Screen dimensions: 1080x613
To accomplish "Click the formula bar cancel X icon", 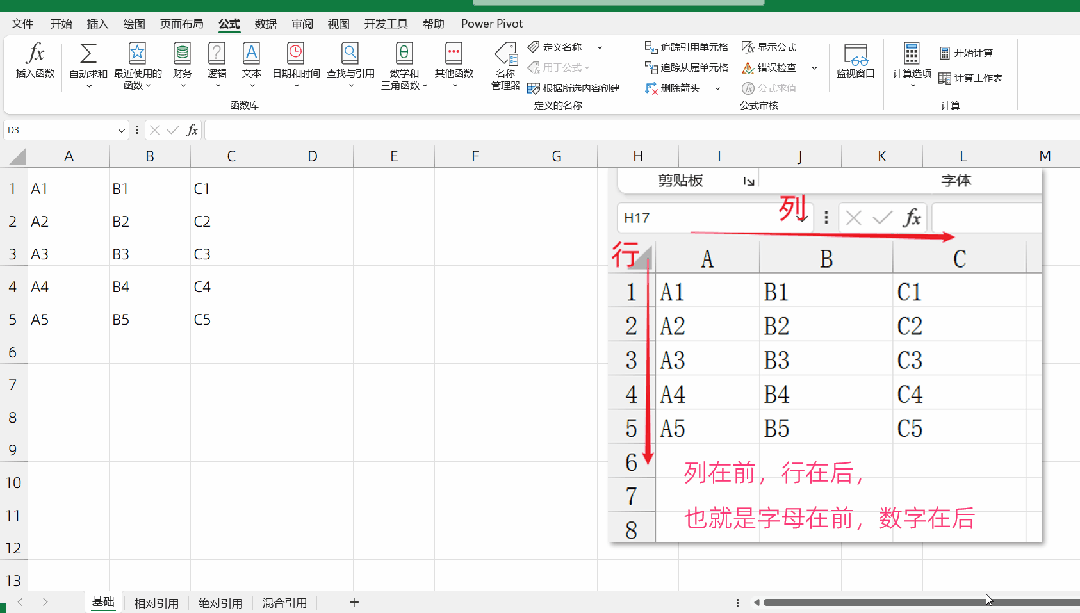I will (x=155, y=130).
